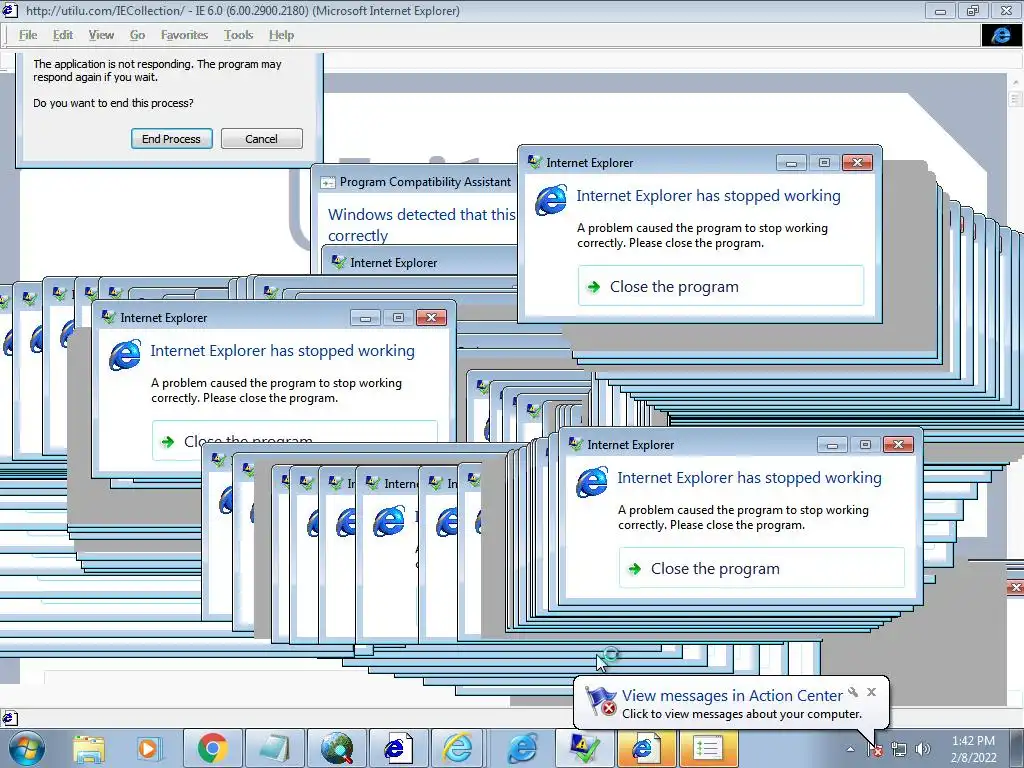This screenshot has height=768, width=1024.
Task: Choose Close the program in top-right crash dialog
Action: (721, 286)
